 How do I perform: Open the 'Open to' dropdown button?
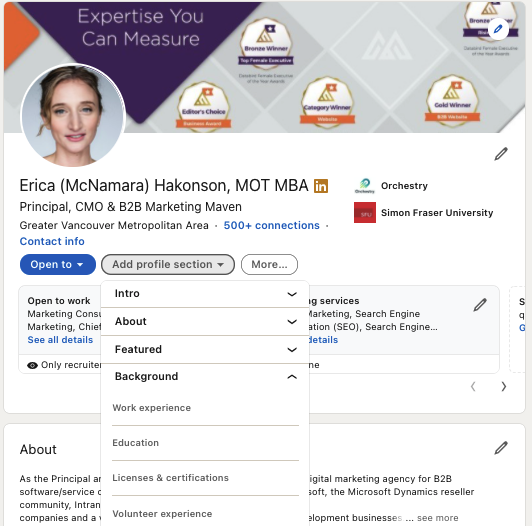[x=58, y=264]
